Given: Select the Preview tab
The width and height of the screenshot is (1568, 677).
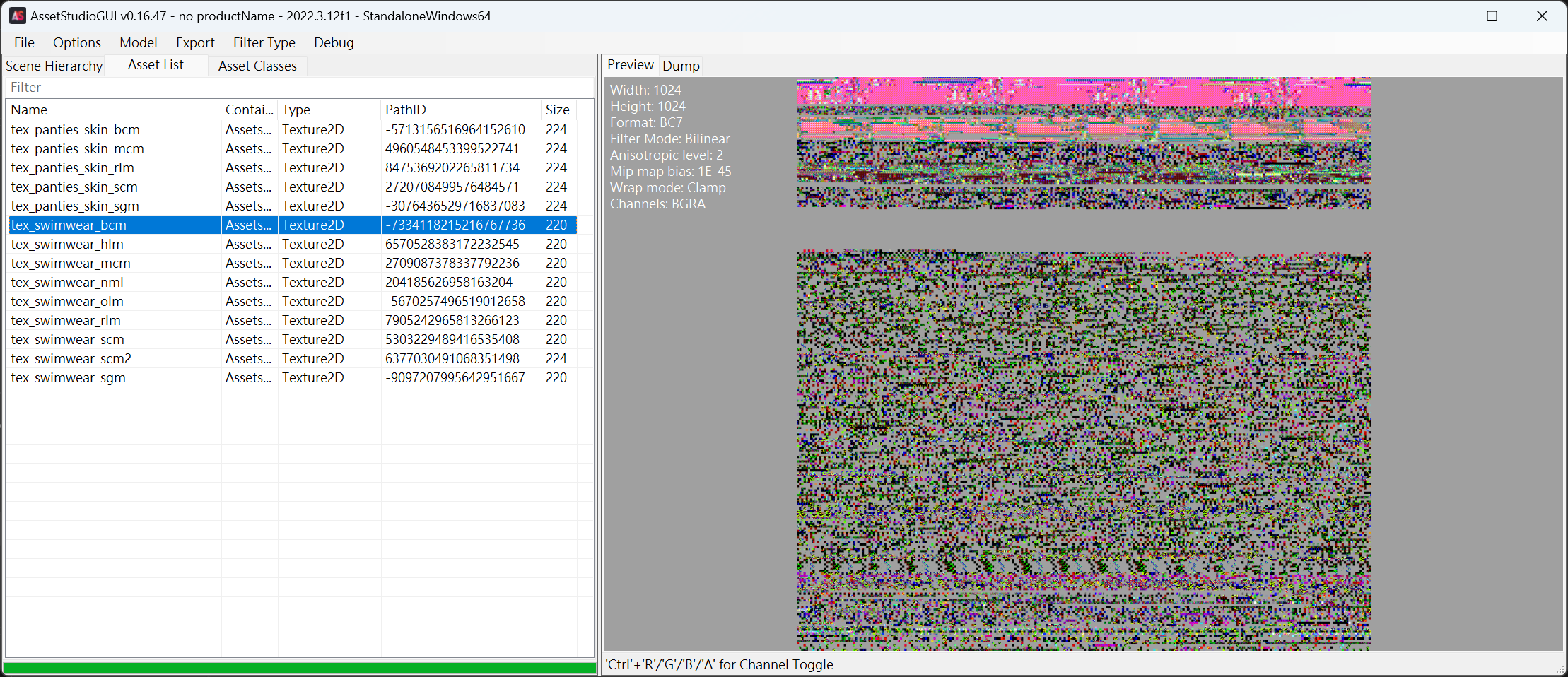Looking at the screenshot, I should [631, 65].
